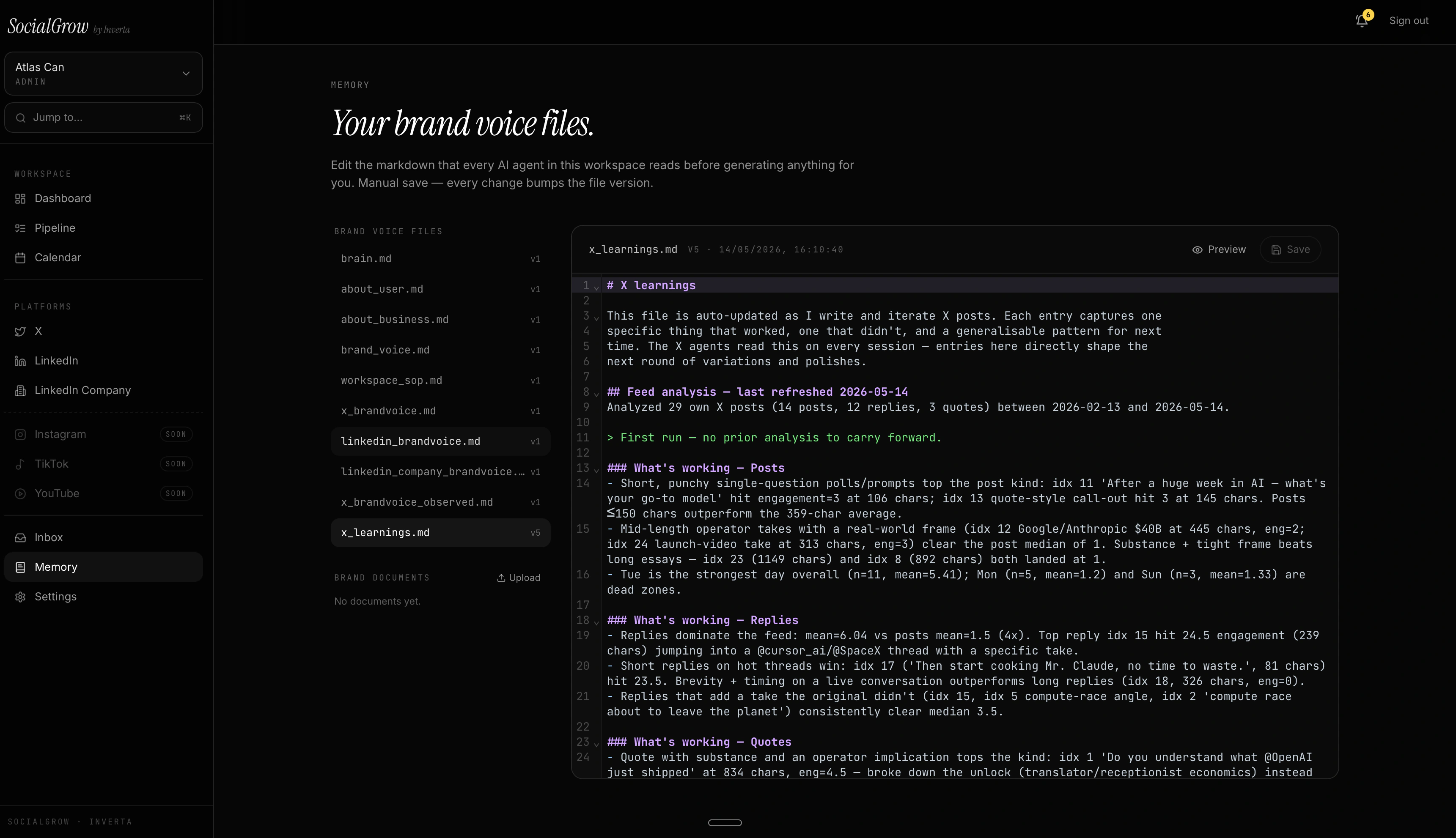Click the 'What's working — Replies' heading
The image size is (1456, 838).
702,620
